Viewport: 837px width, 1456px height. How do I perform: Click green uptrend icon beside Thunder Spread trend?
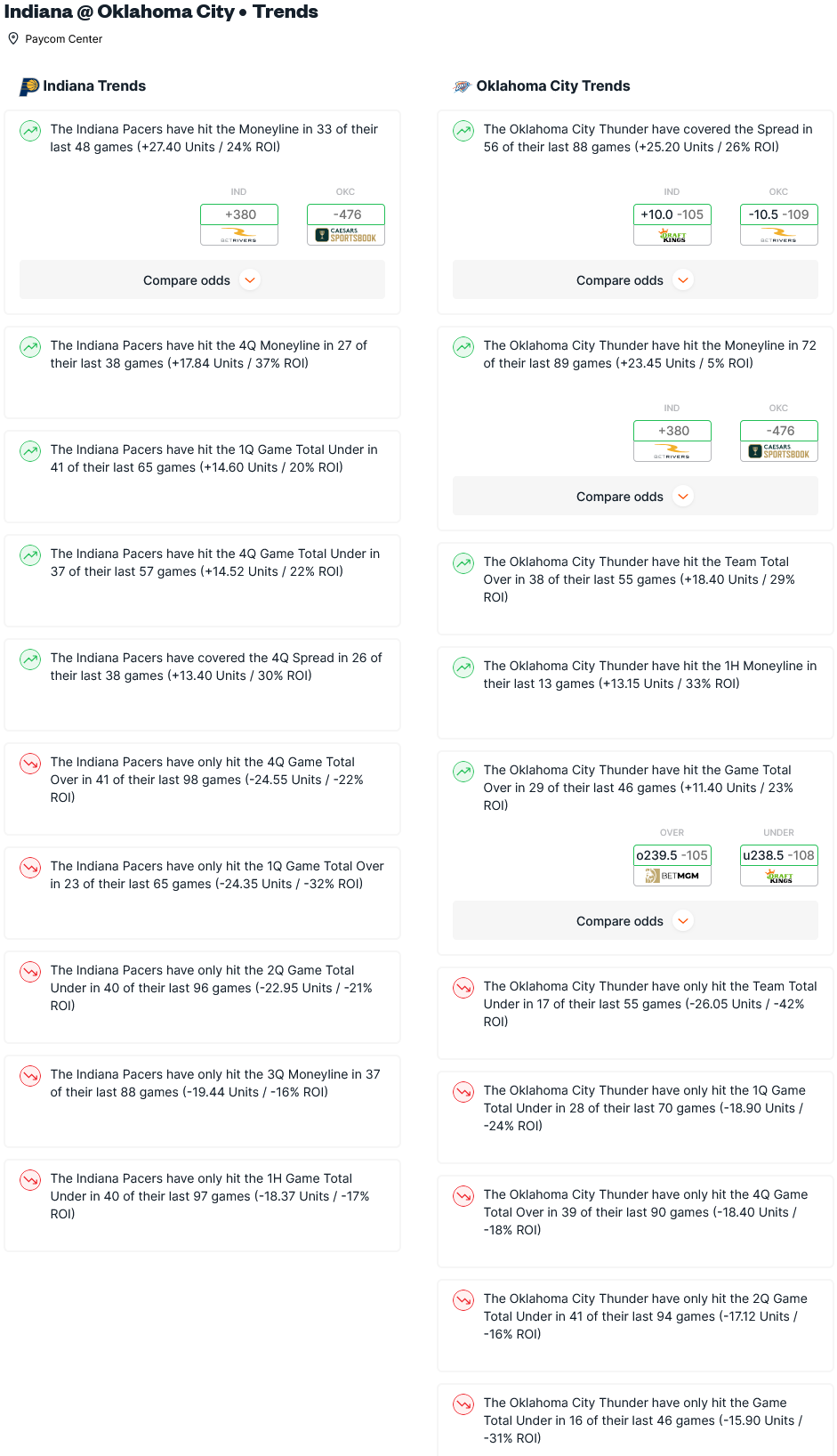463,131
